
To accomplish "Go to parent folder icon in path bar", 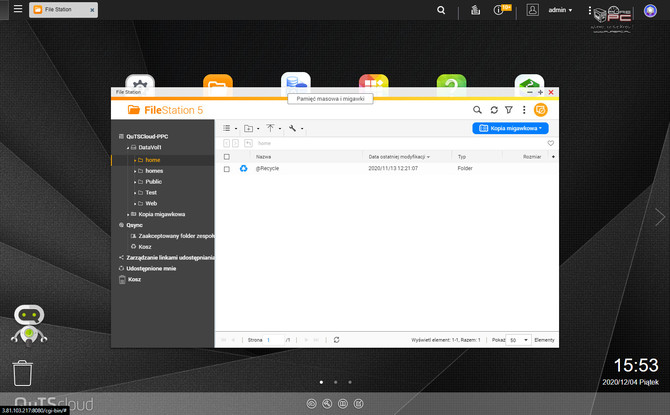I will point(248,143).
